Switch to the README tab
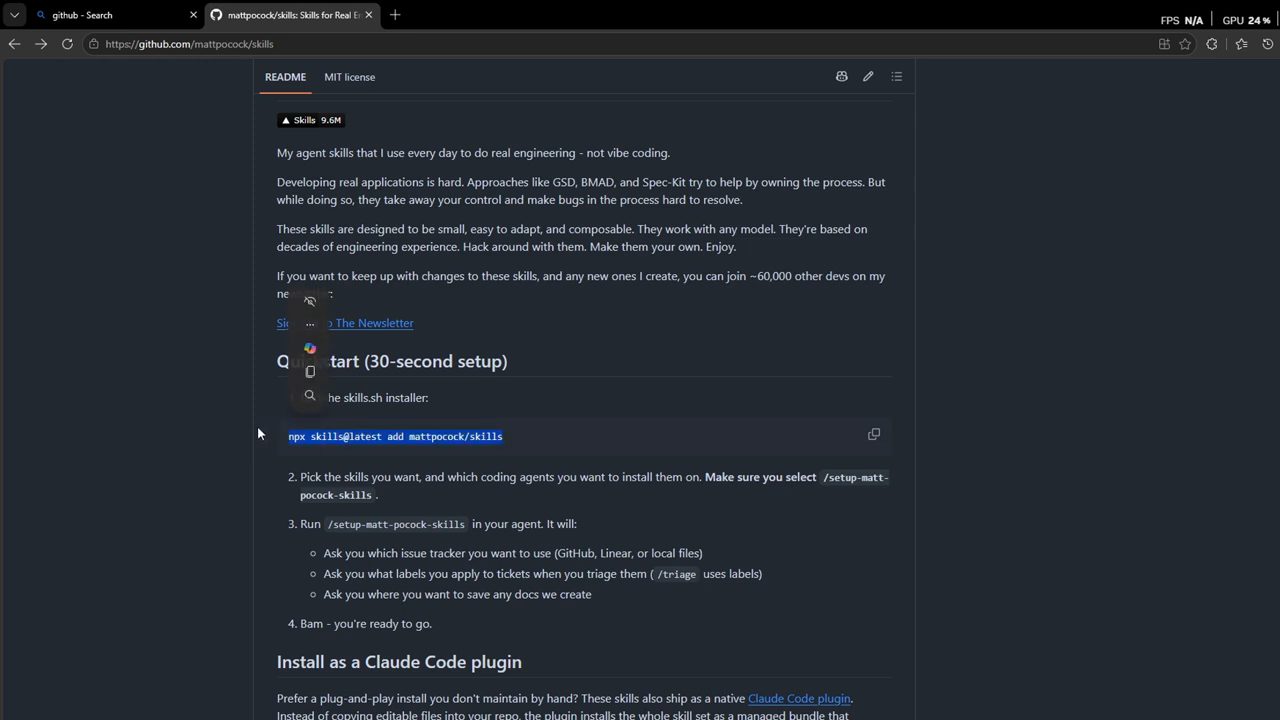Viewport: 1280px width, 720px height. [285, 77]
